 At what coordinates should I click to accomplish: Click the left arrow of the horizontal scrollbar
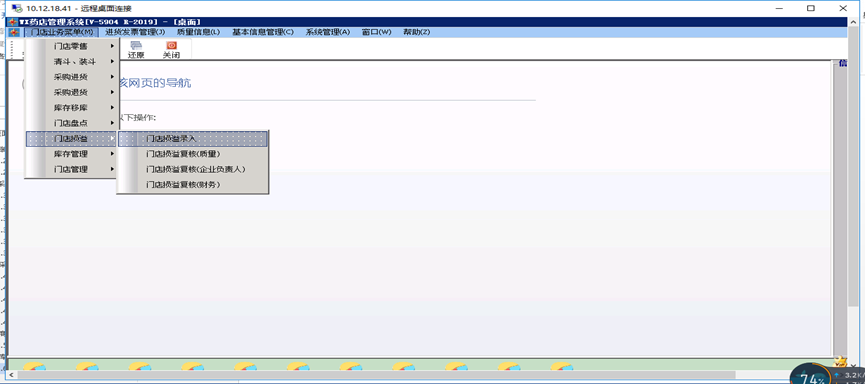(13, 375)
